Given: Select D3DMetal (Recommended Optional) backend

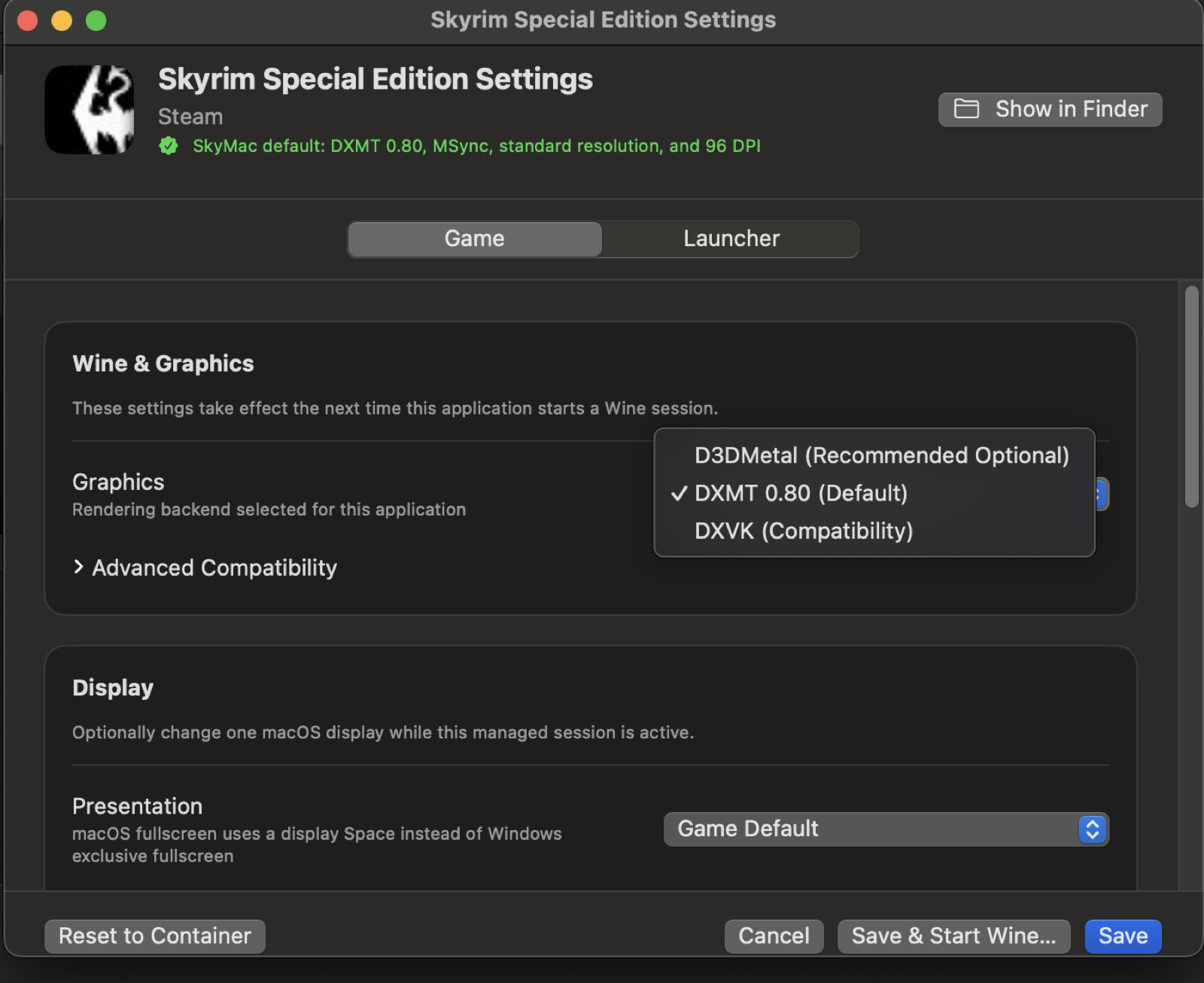Looking at the screenshot, I should 874,455.
